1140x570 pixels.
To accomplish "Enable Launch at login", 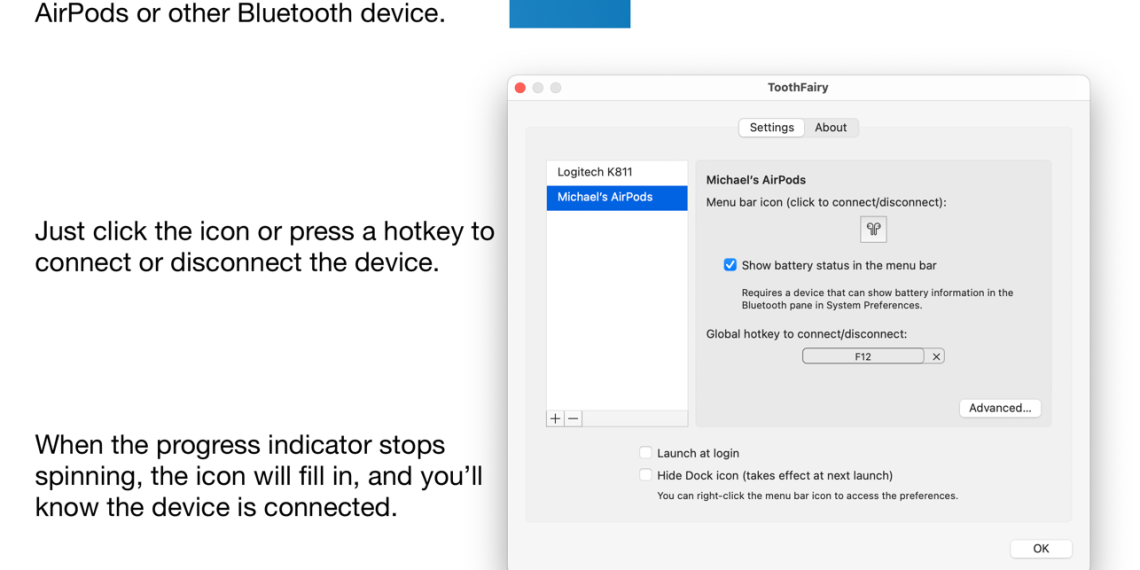I will coord(646,453).
